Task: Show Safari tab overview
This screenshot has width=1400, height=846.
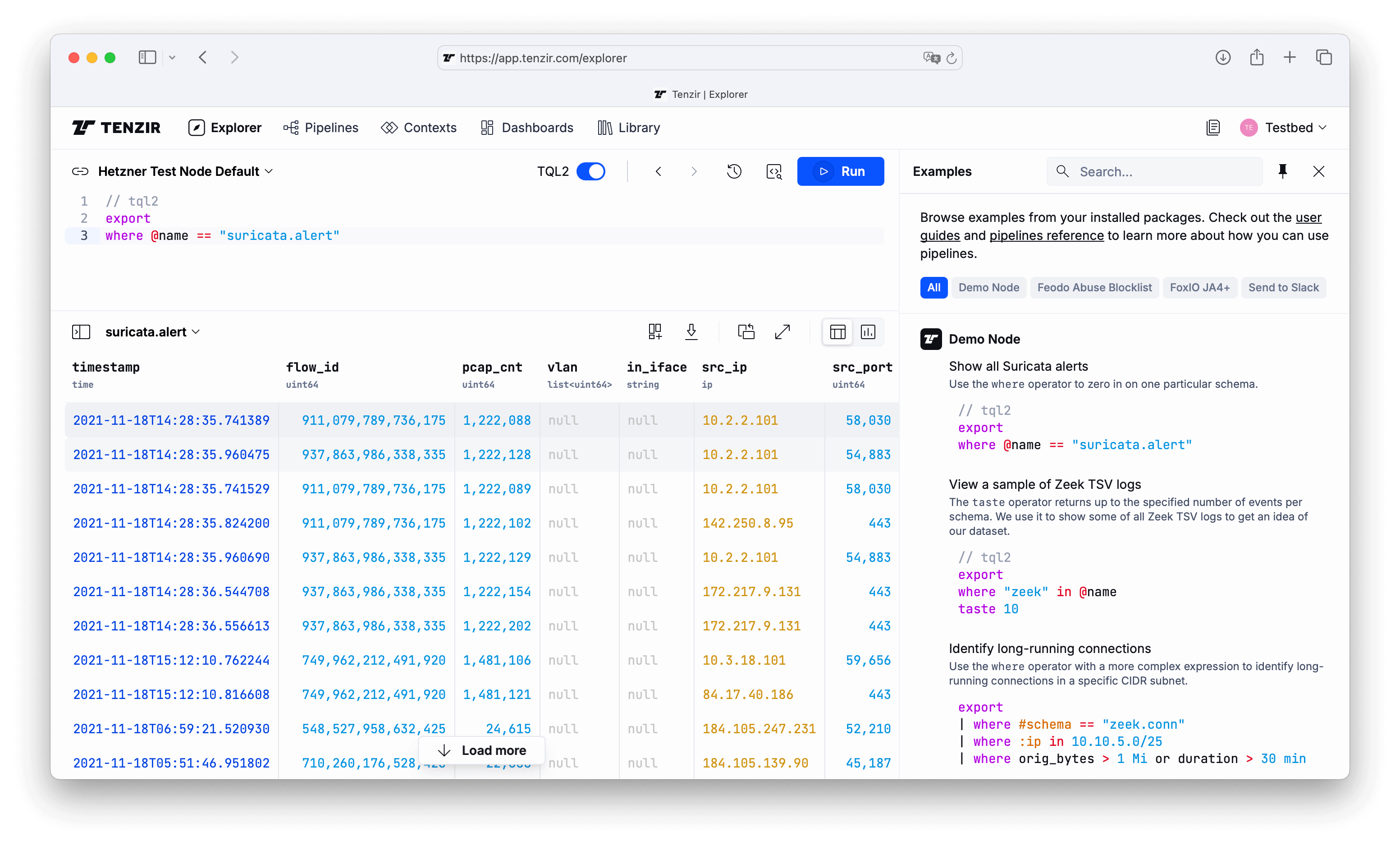Action: pyautogui.click(x=1324, y=57)
